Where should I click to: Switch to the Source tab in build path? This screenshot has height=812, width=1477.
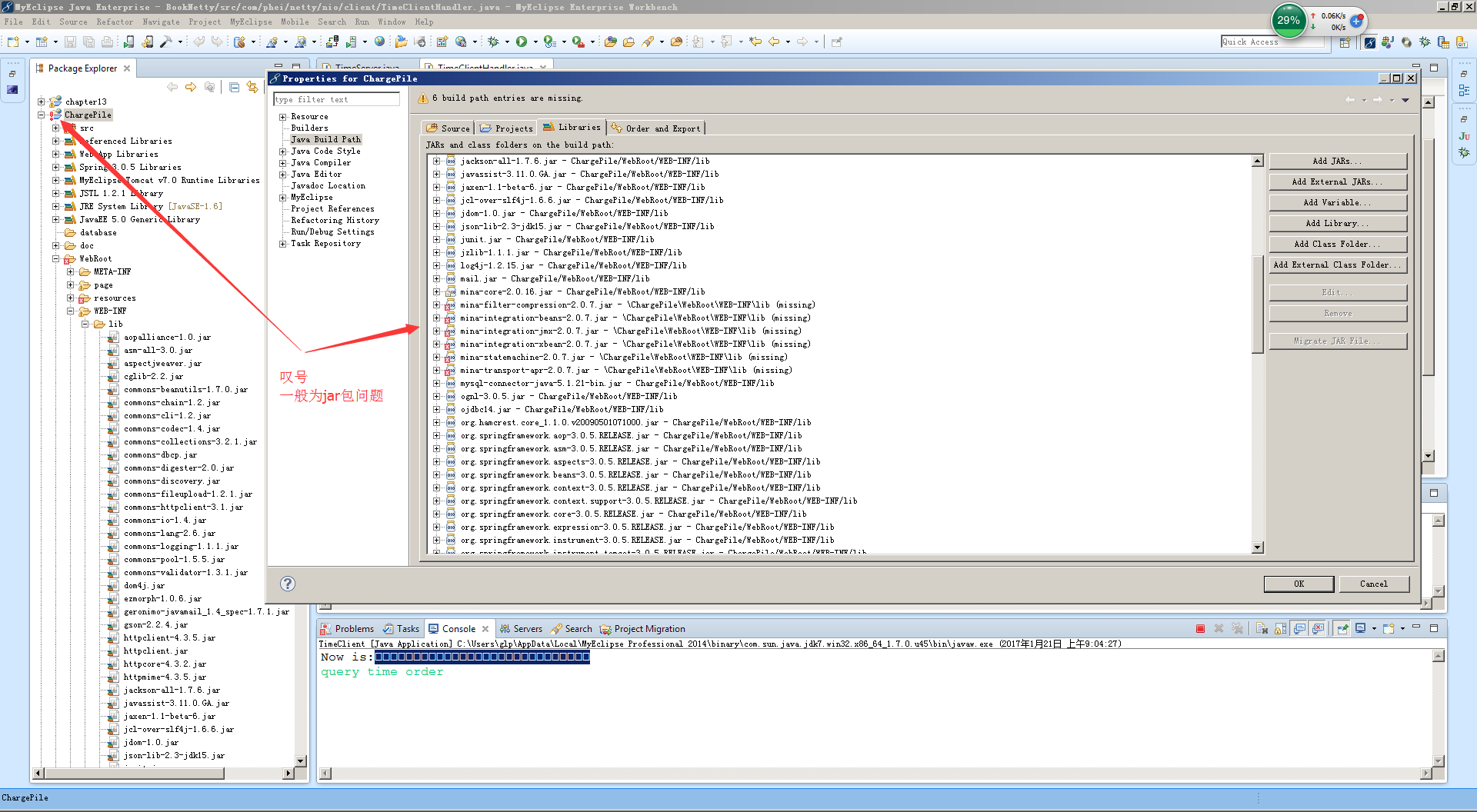point(448,128)
